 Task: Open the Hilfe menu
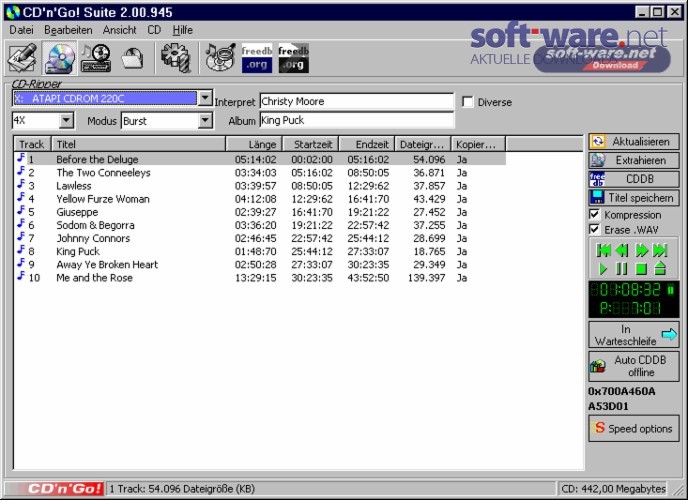183,30
